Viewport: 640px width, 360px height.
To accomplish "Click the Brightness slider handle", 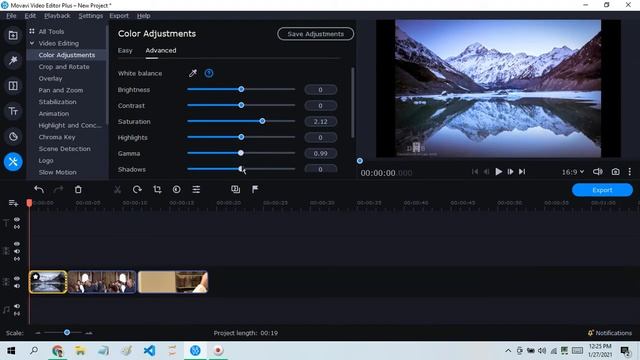I will pyautogui.click(x=241, y=89).
